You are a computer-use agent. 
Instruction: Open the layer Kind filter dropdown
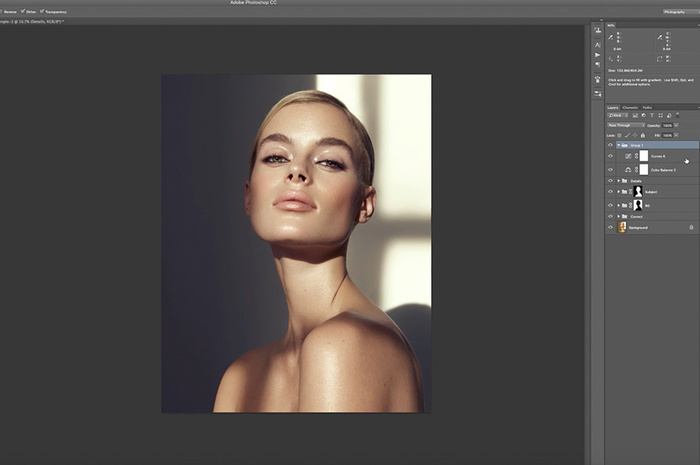click(618, 116)
